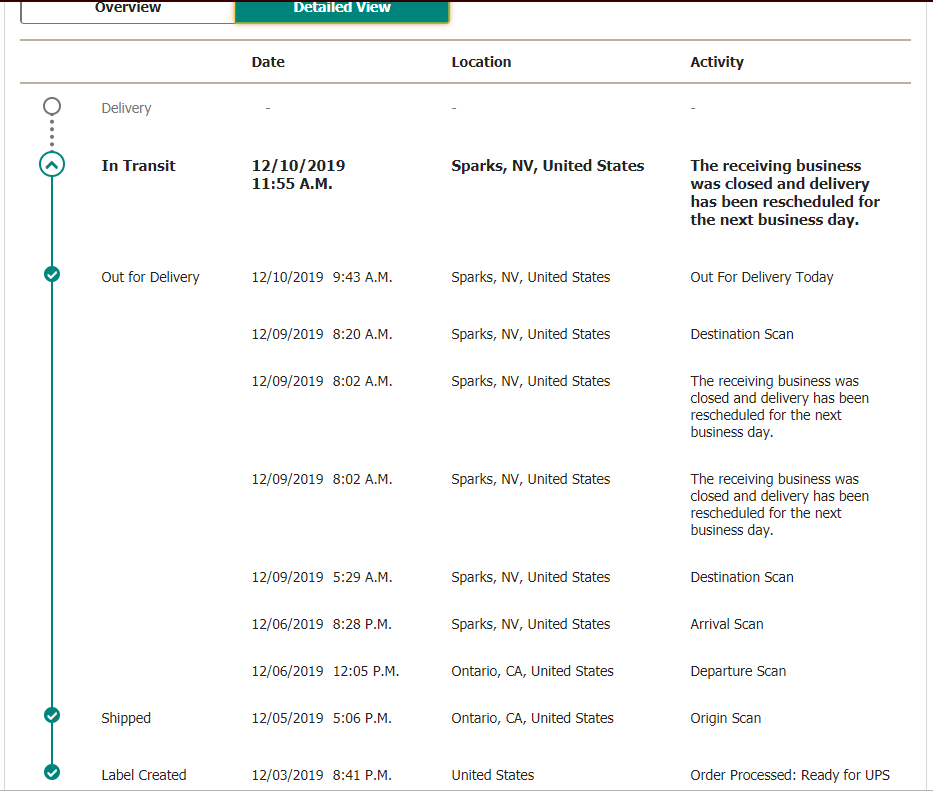Screen dimensions: 933x793
Task: Click the bold Sparks, NV, United States location
Action: click(547, 165)
